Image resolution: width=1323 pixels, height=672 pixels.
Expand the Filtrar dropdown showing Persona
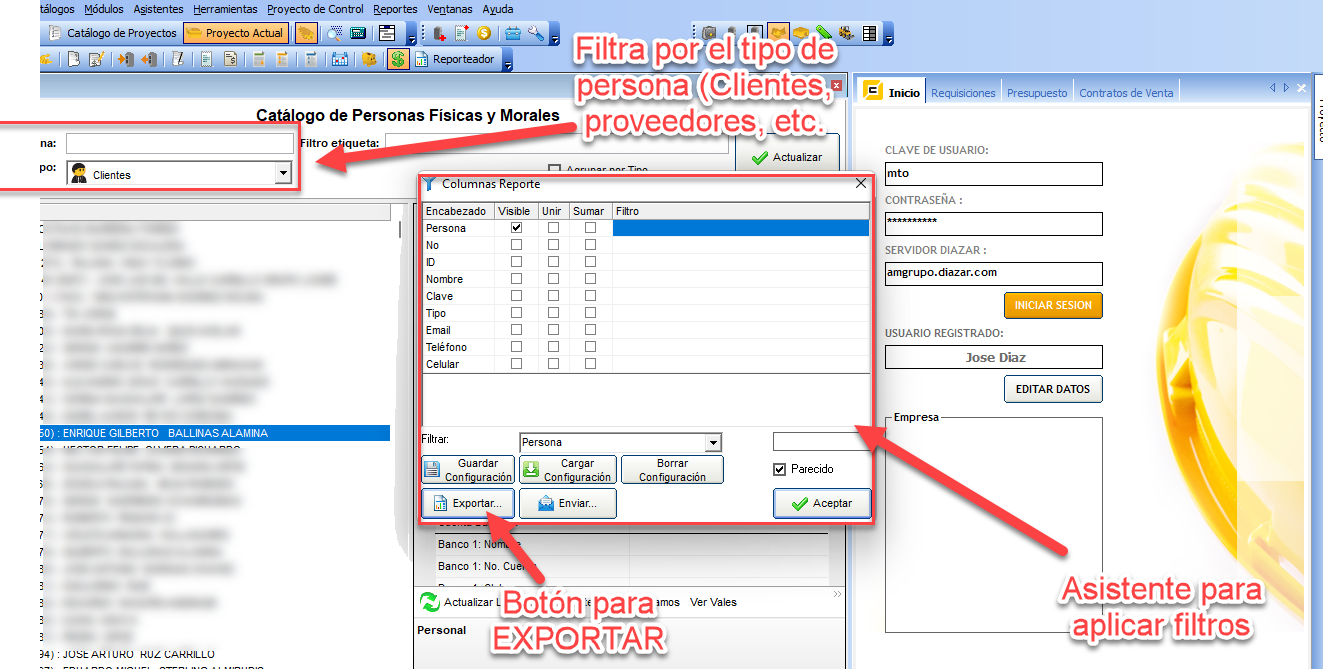click(x=714, y=442)
